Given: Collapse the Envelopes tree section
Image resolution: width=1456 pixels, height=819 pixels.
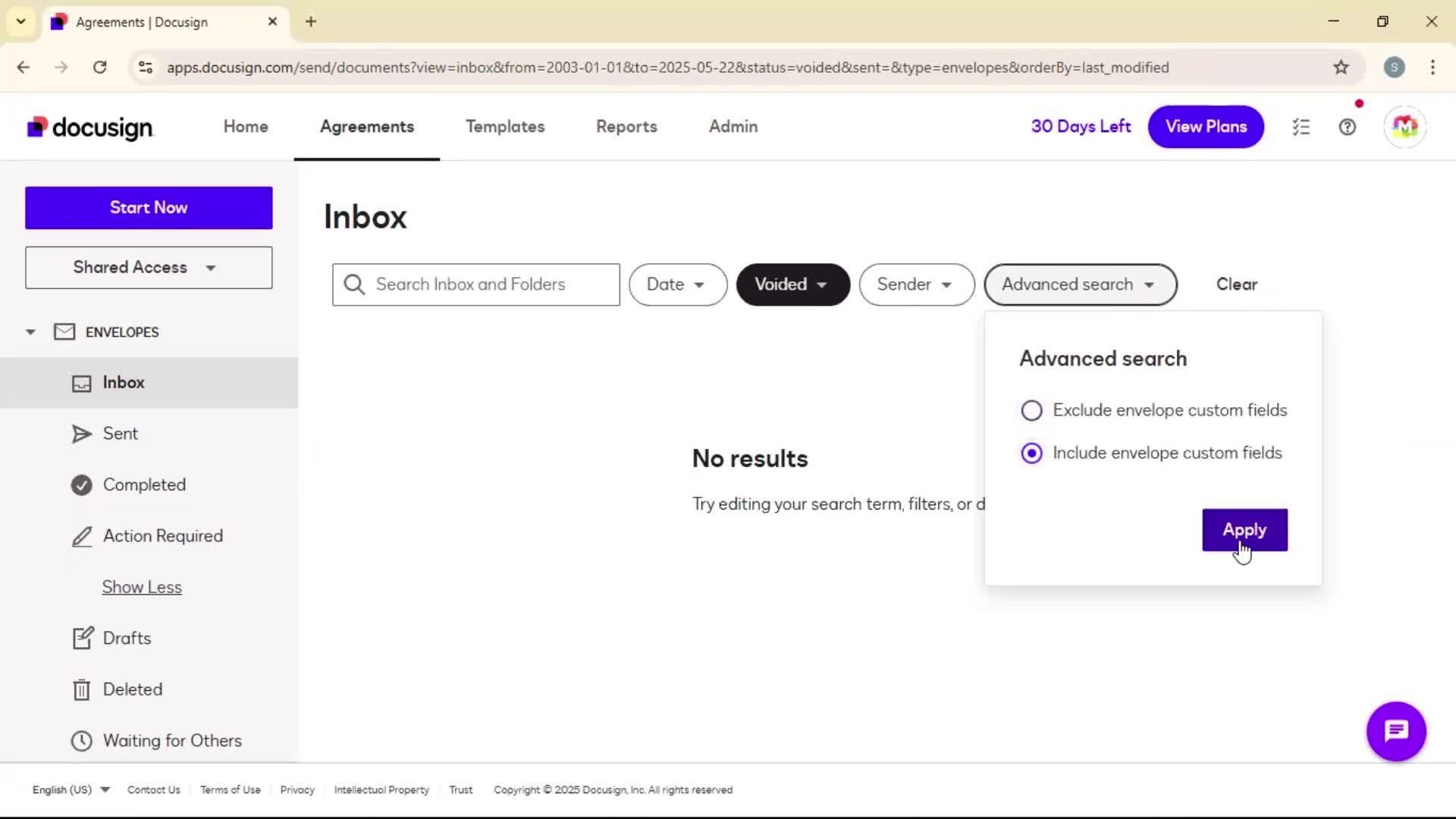Looking at the screenshot, I should tap(30, 332).
